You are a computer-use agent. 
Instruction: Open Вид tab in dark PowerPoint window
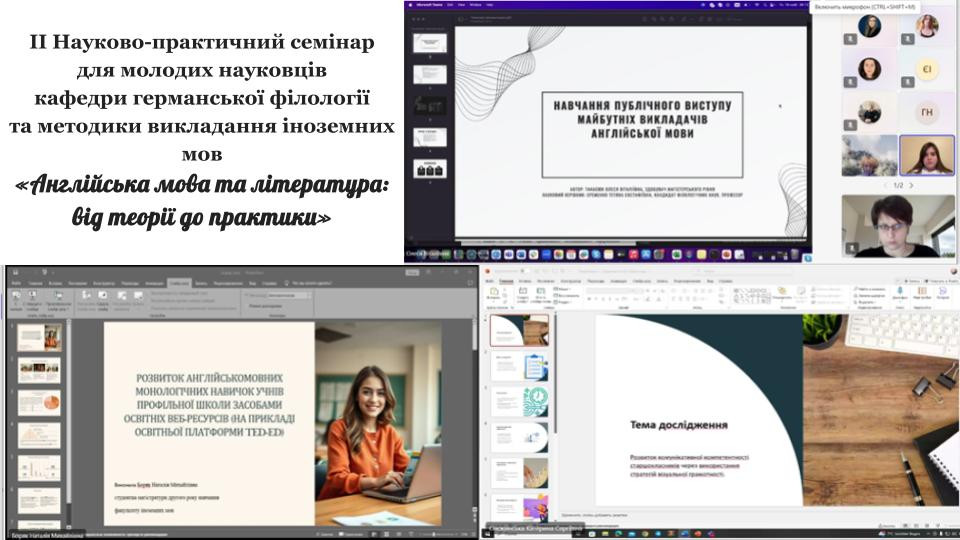pyautogui.click(x=252, y=283)
